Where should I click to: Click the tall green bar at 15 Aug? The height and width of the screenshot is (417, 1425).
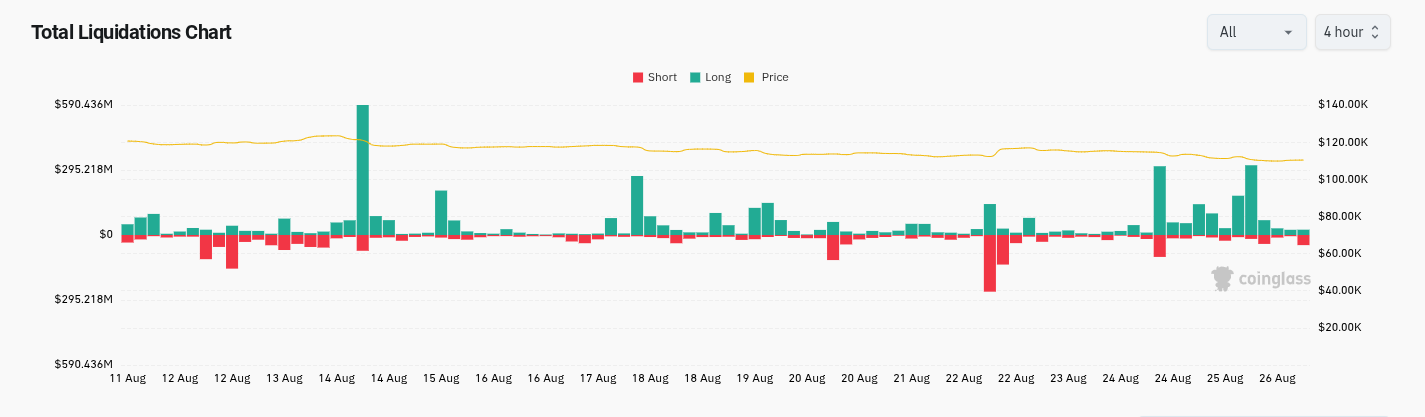(x=441, y=212)
